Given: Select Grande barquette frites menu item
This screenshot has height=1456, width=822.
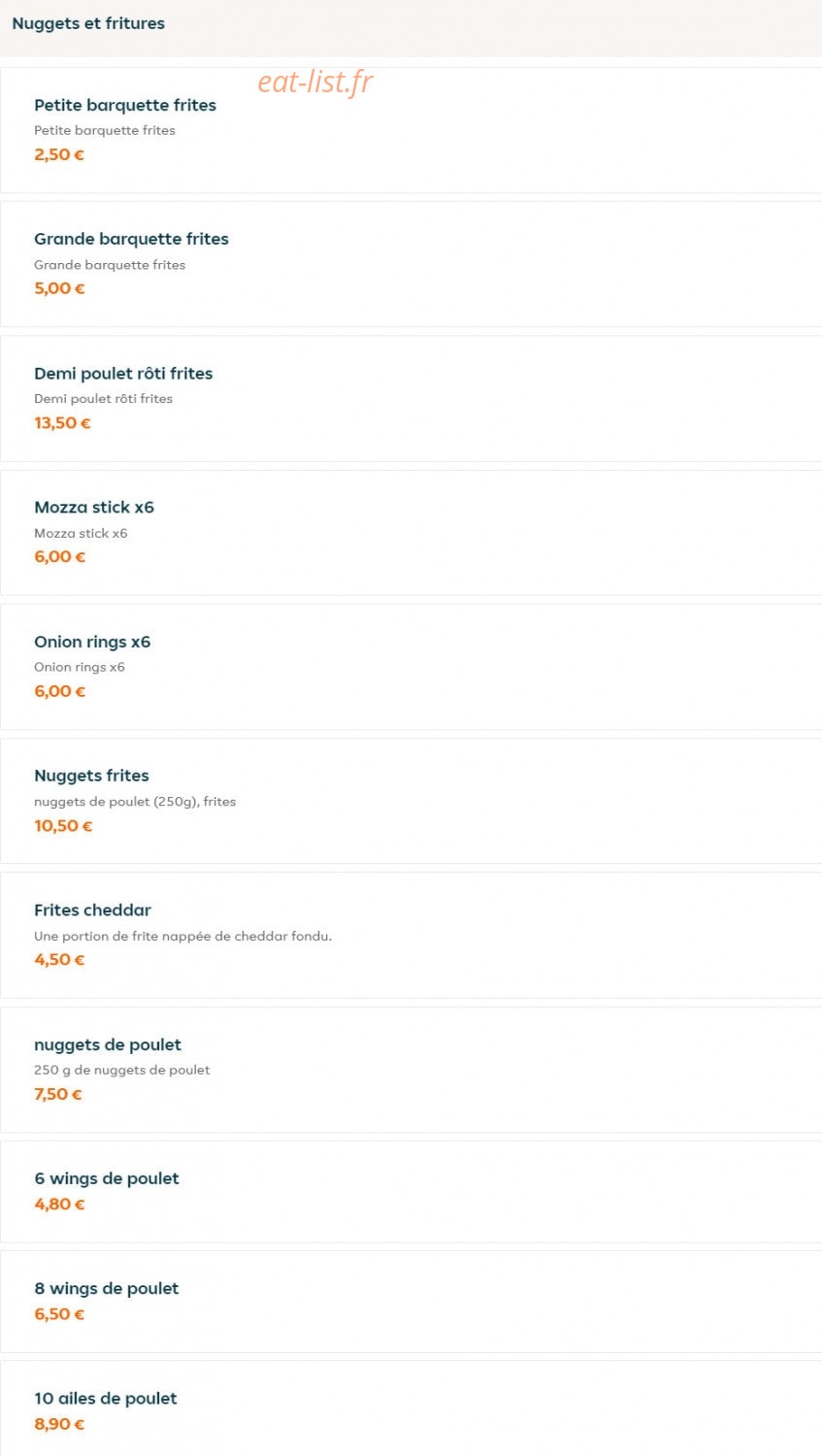Looking at the screenshot, I should pos(411,264).
